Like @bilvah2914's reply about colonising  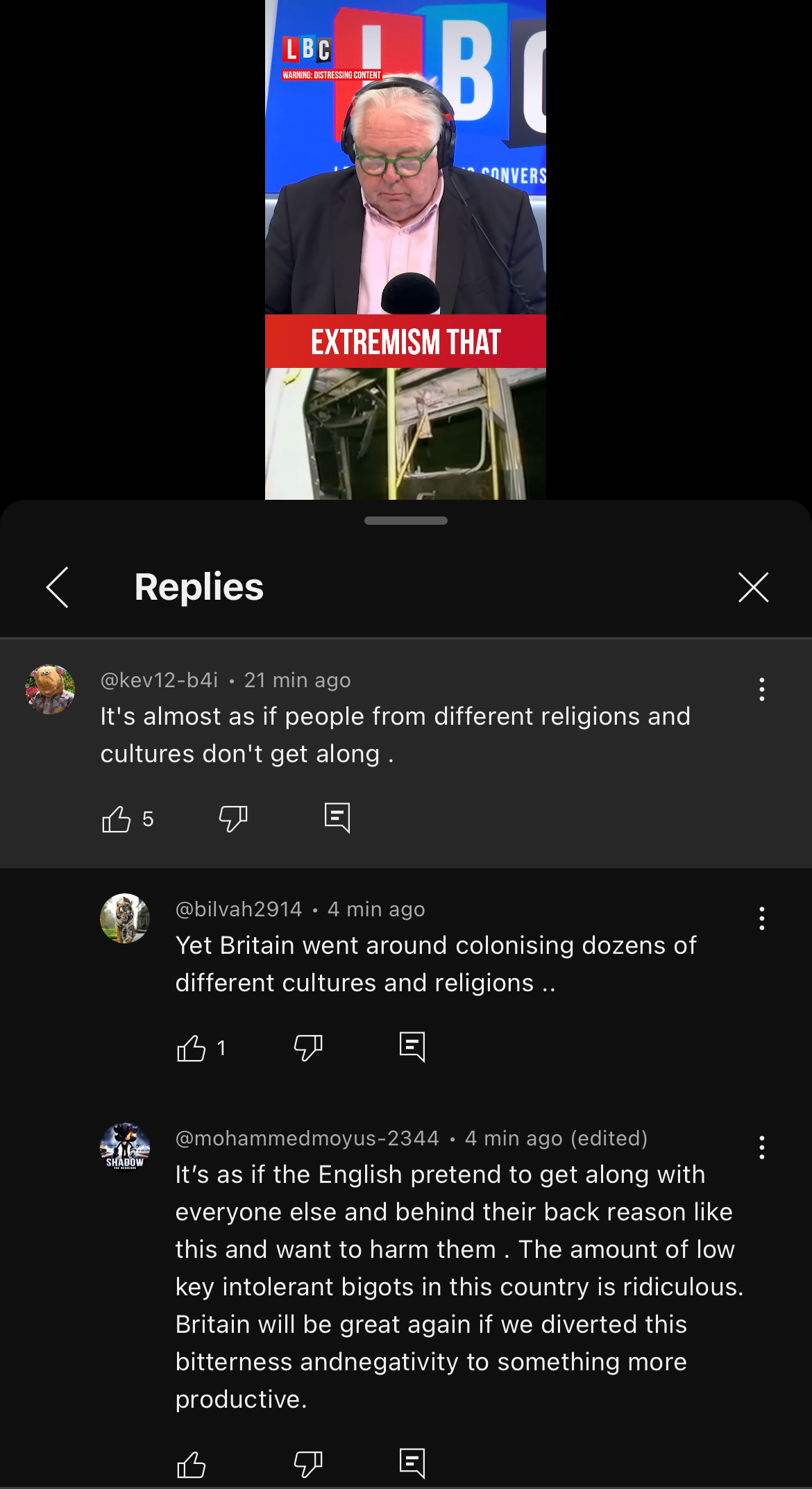[192, 1048]
